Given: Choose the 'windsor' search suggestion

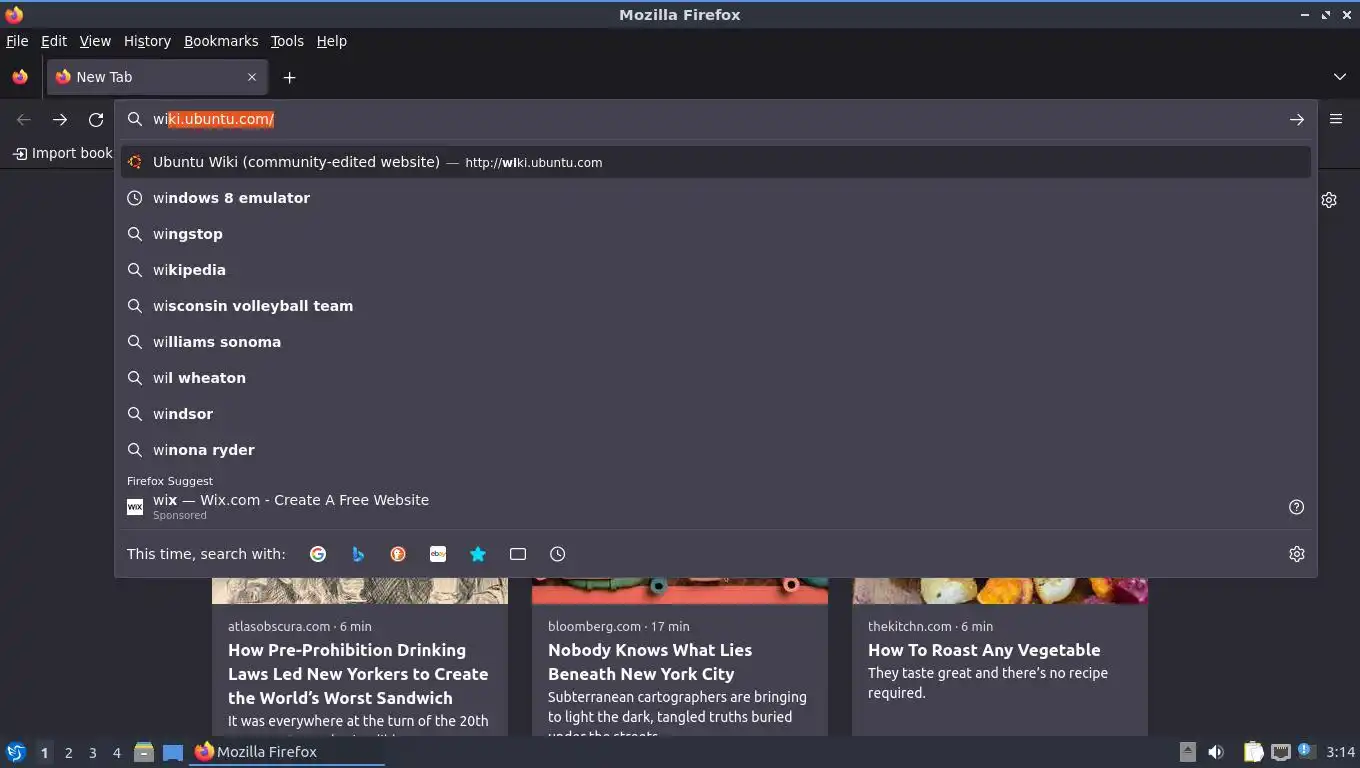Looking at the screenshot, I should point(716,414).
